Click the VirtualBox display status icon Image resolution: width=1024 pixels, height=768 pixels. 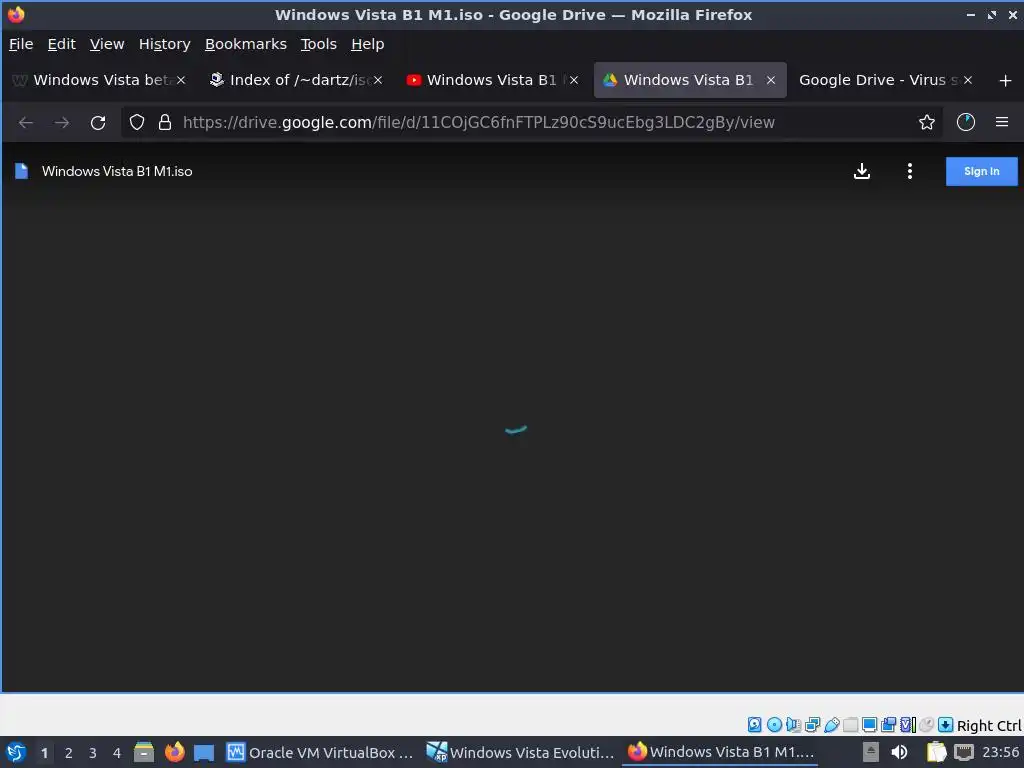[869, 724]
